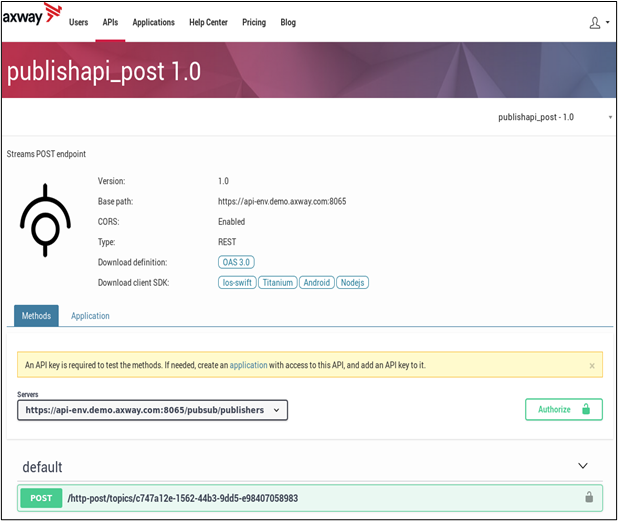The width and height of the screenshot is (618, 521).
Task: Go to APIs in top navigation
Action: point(110,22)
